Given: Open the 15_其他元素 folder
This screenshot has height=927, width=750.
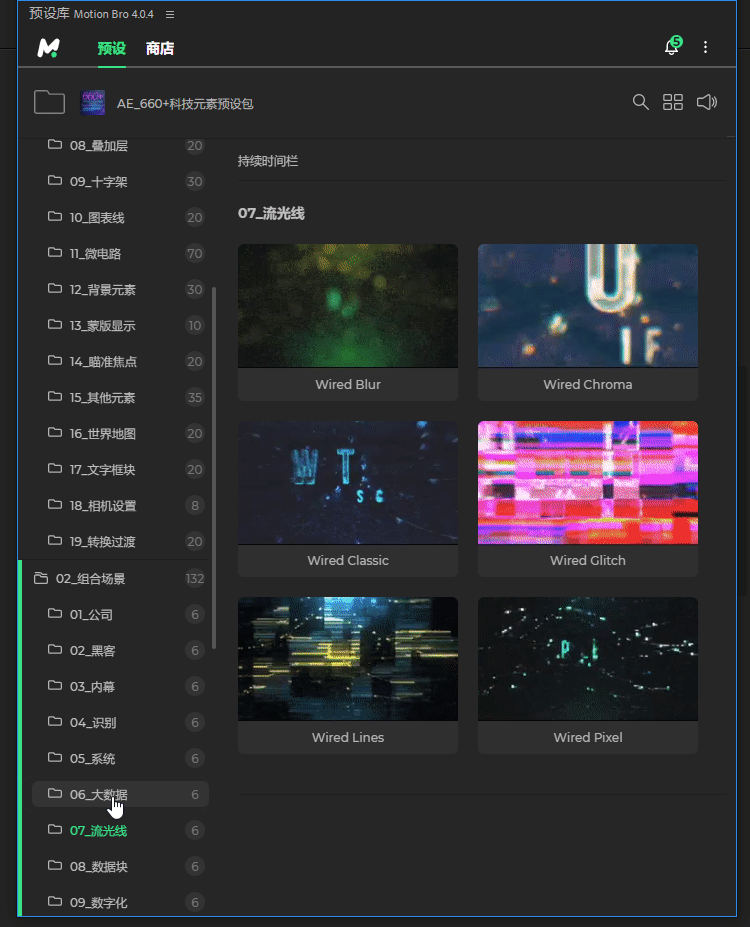Looking at the screenshot, I should (121, 398).
